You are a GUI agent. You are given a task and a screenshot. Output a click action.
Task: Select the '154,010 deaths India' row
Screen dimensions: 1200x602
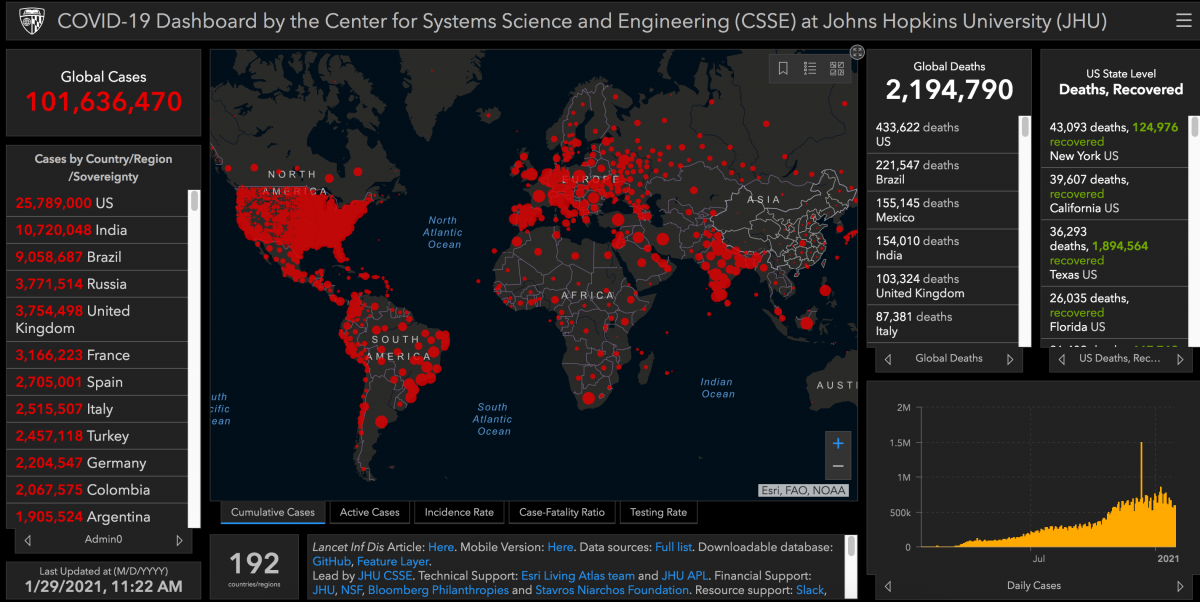click(943, 249)
